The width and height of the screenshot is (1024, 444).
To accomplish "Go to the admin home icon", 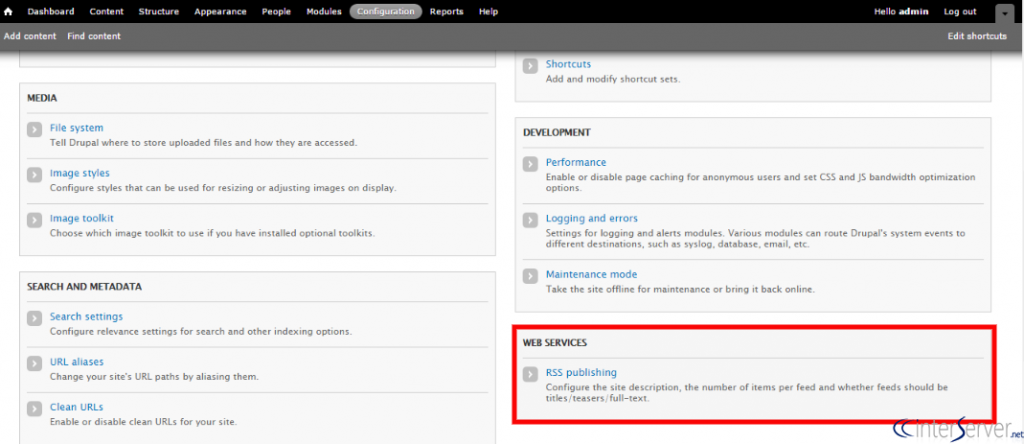I will click(x=8, y=11).
